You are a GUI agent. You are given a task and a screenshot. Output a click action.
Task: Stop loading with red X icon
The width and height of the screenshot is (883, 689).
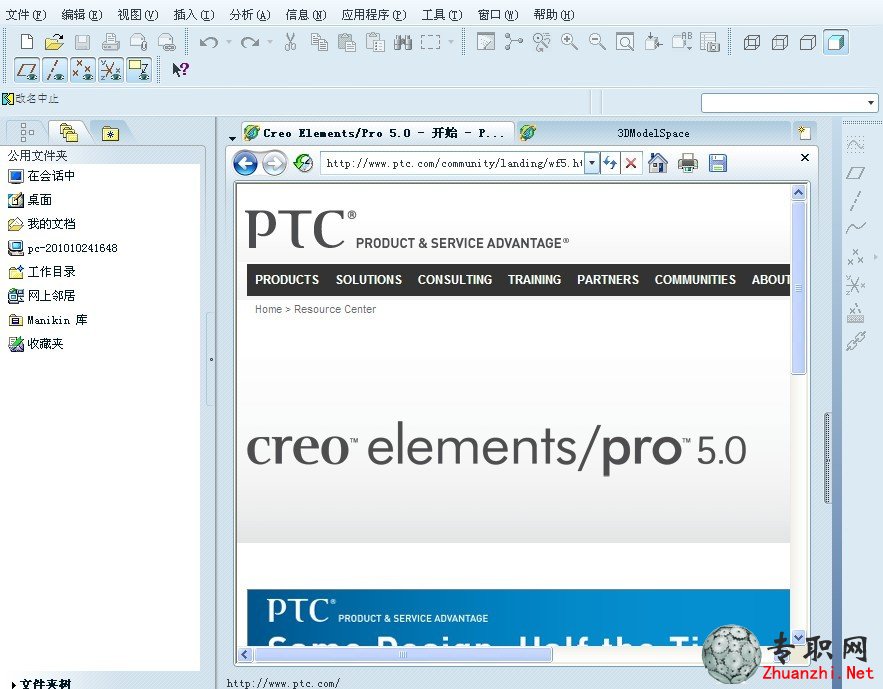pyautogui.click(x=631, y=163)
